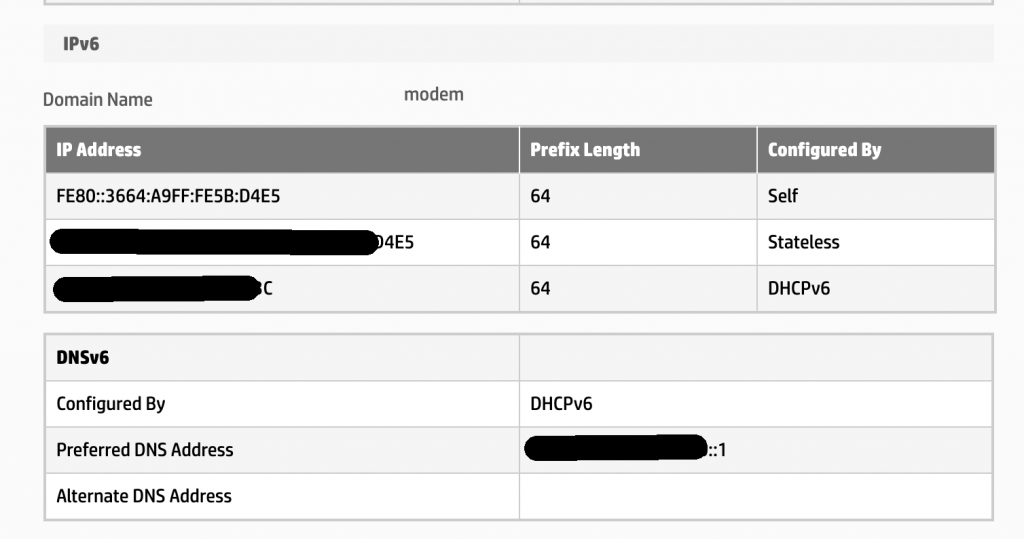The image size is (1024, 539).
Task: Select the FE80::3664:A9FF:FE5B:D4E5 address
Action: point(168,196)
